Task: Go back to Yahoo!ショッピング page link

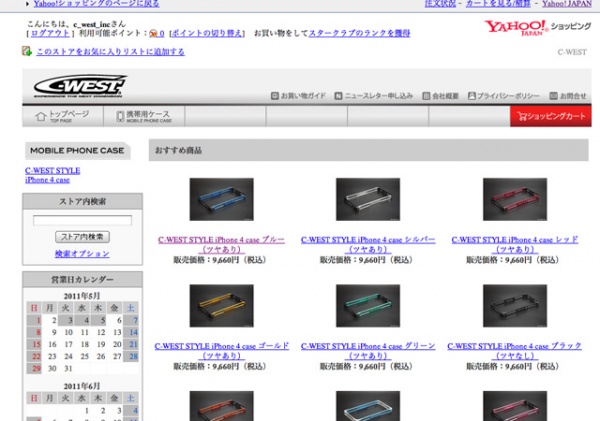Action: [96, 4]
